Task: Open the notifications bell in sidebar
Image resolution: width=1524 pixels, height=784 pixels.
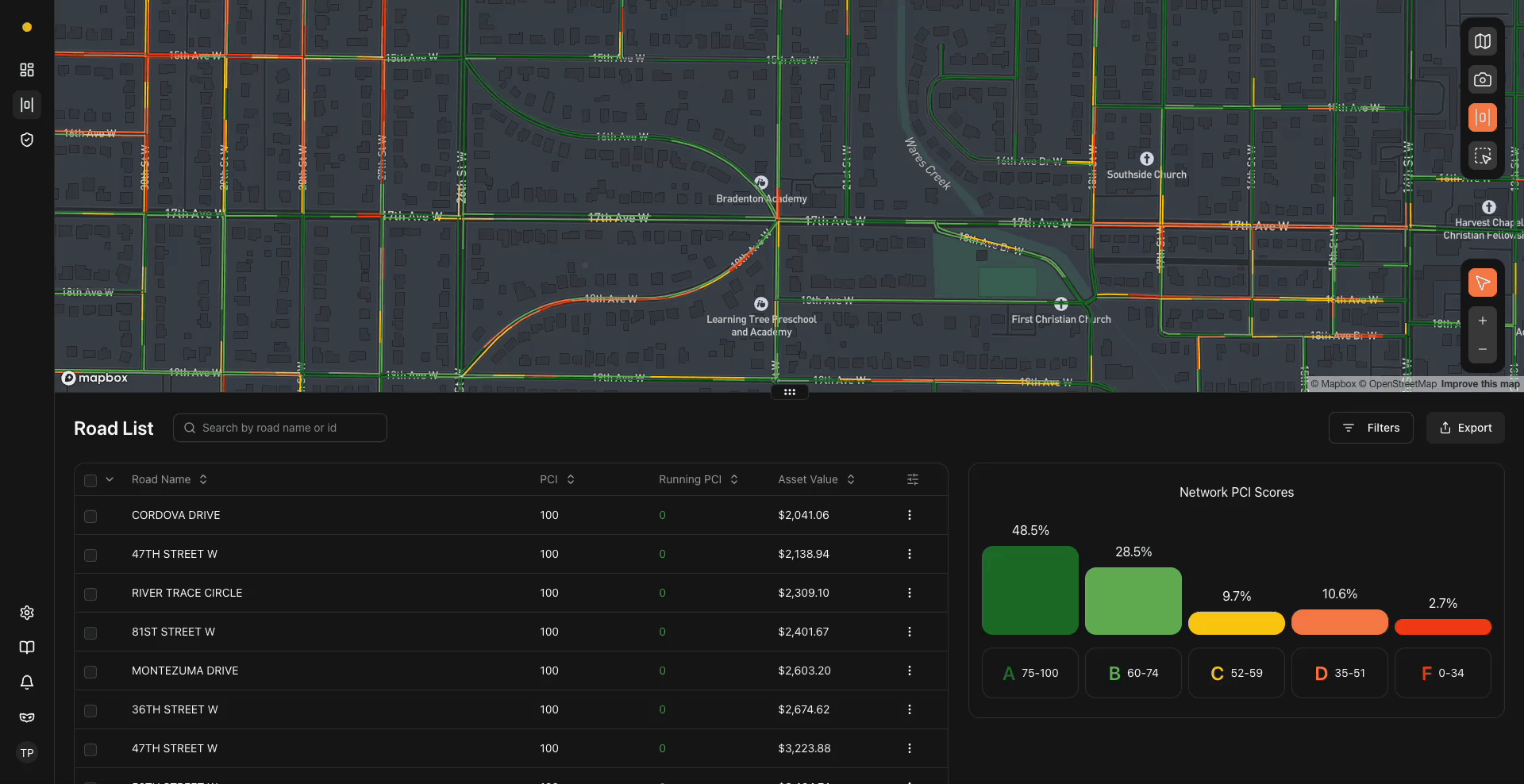Action: 26,682
